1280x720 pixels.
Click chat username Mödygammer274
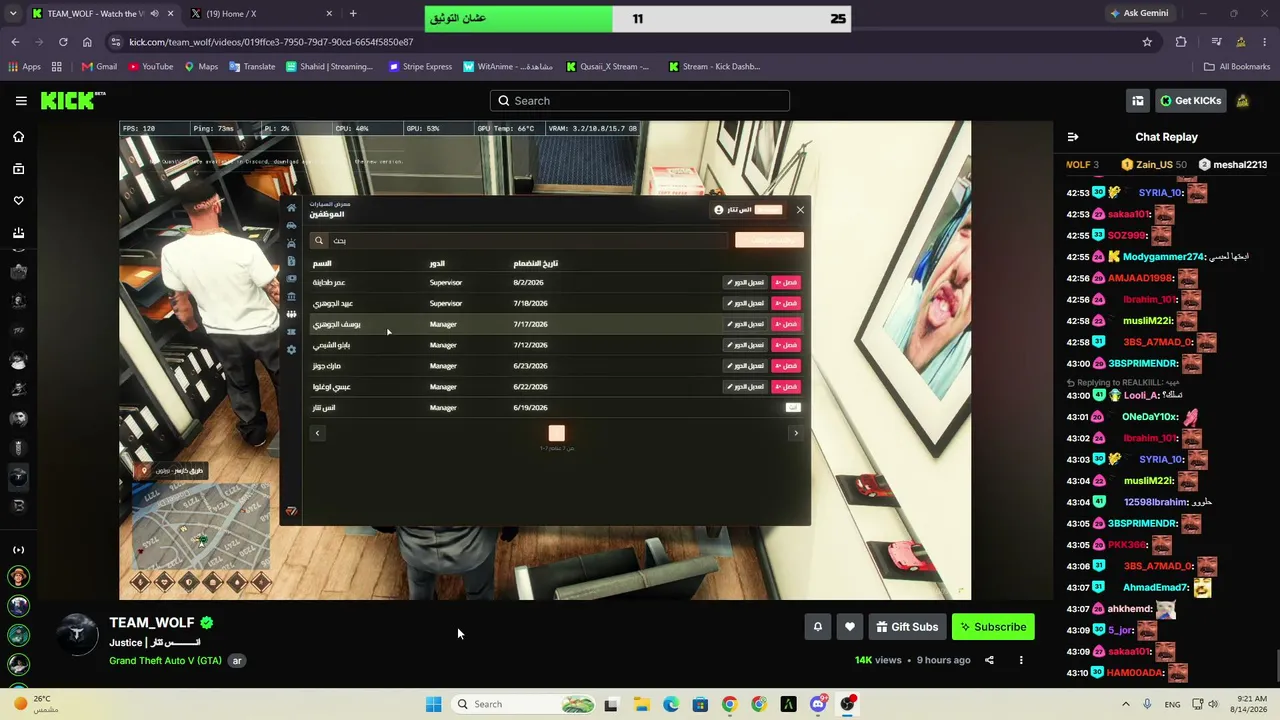point(1163,257)
